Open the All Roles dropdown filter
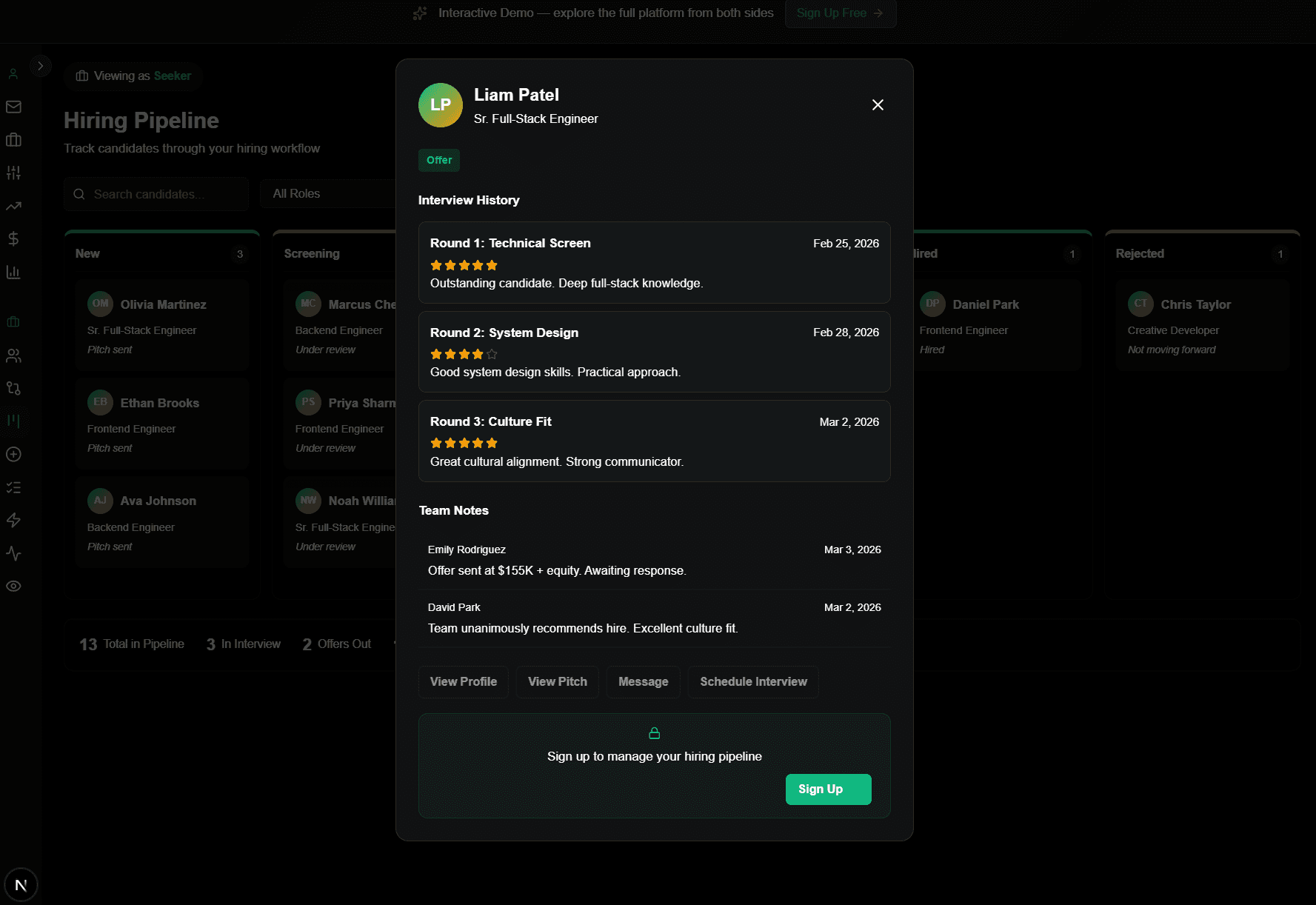The height and width of the screenshot is (905, 1316). pyautogui.click(x=327, y=194)
